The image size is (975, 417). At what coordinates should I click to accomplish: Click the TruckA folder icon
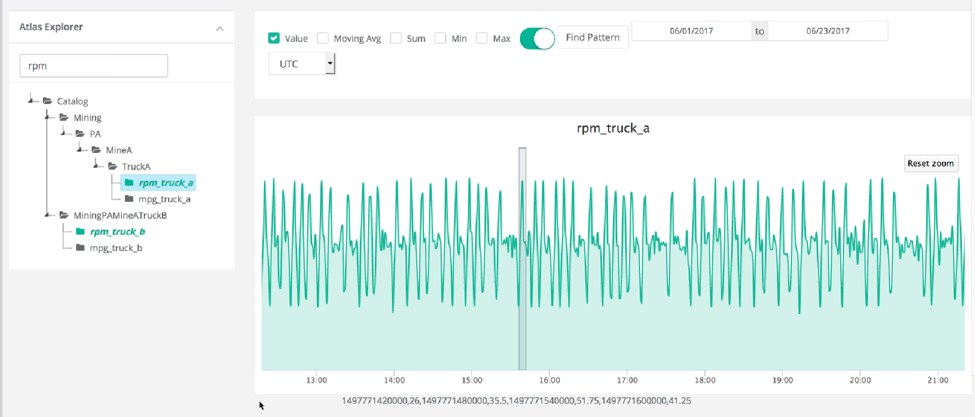pyautogui.click(x=113, y=166)
